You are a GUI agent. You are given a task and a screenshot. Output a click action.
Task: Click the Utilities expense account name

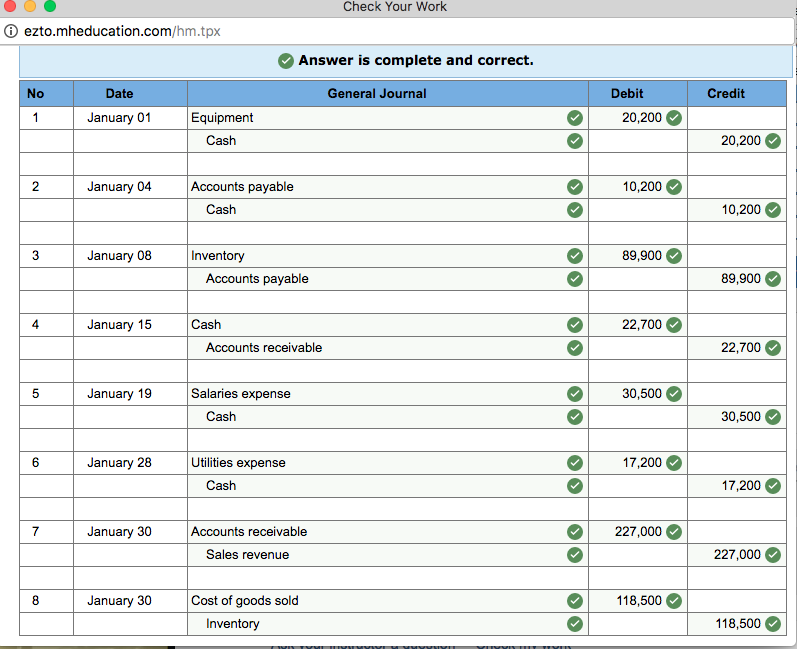(238, 463)
